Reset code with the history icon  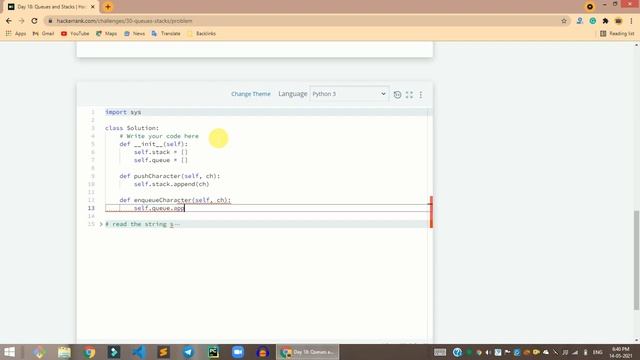[x=397, y=95]
